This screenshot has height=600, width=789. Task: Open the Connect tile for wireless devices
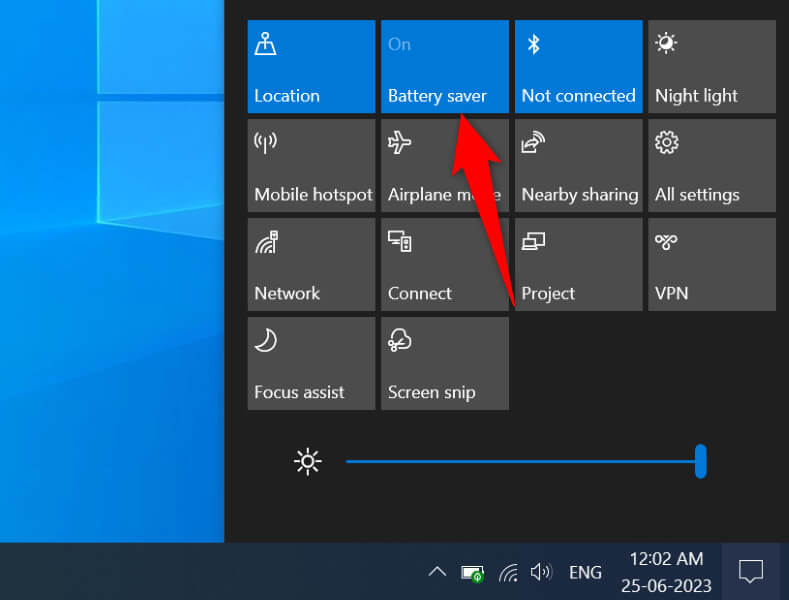[444, 264]
